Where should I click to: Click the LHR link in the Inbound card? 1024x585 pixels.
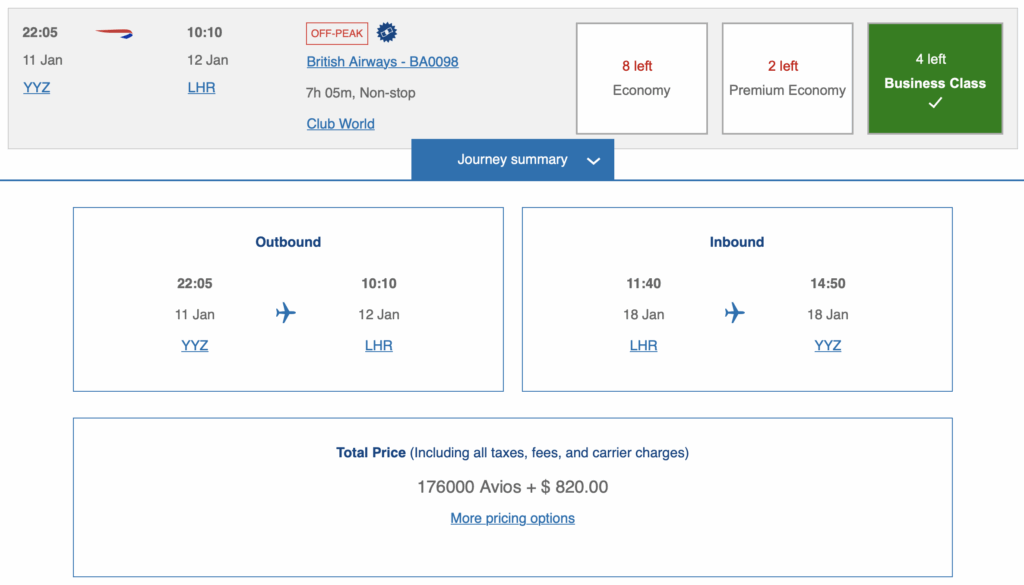coord(644,344)
